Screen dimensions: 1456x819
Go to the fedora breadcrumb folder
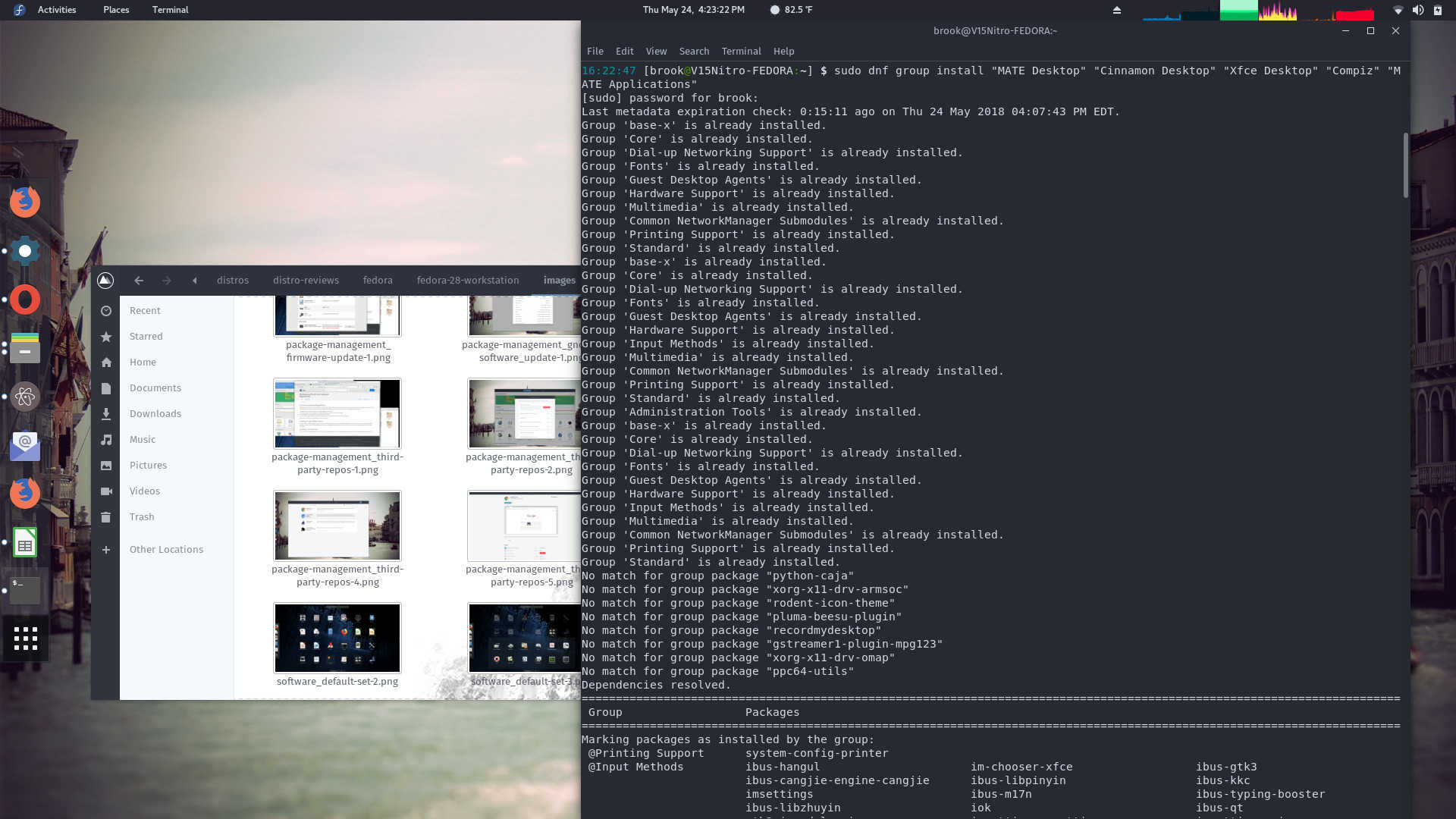[378, 280]
